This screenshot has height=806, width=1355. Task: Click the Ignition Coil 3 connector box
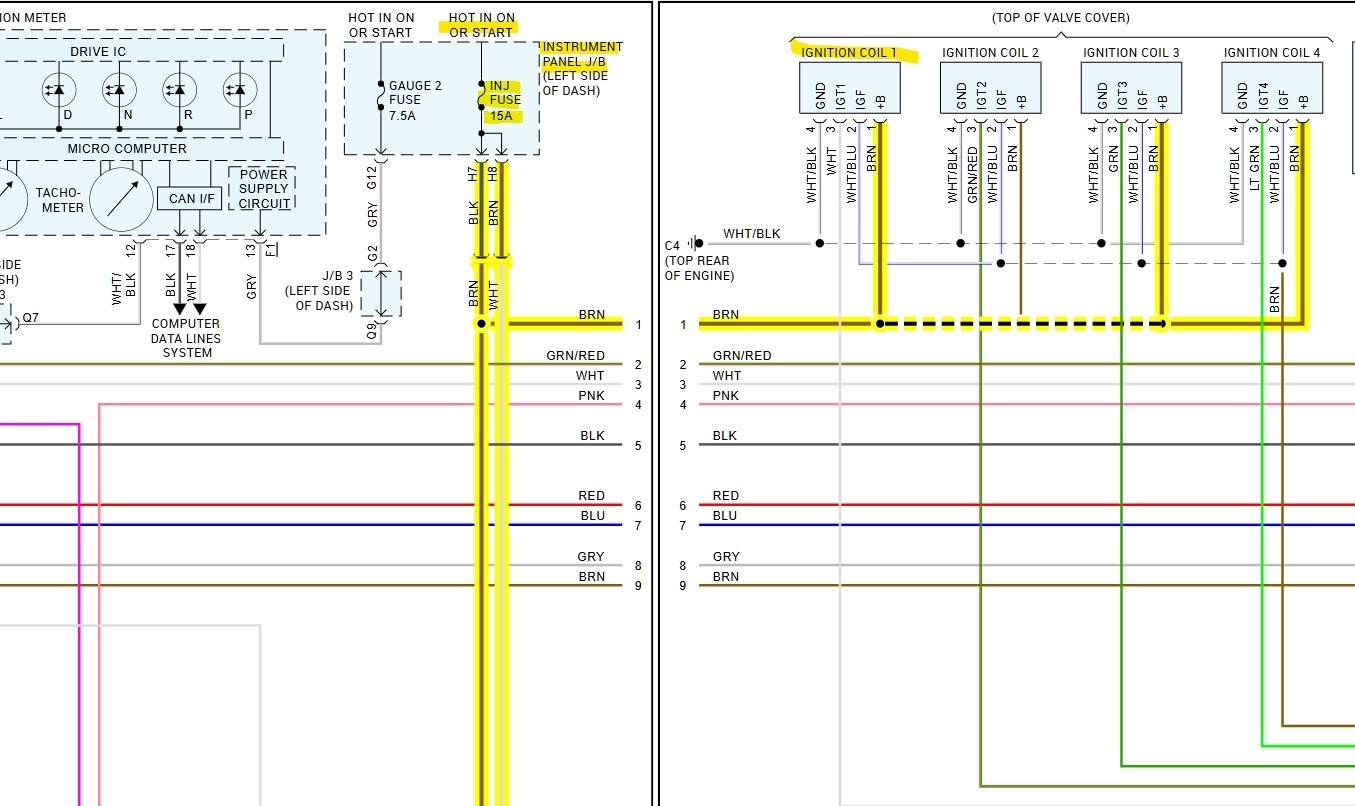[x=1131, y=88]
